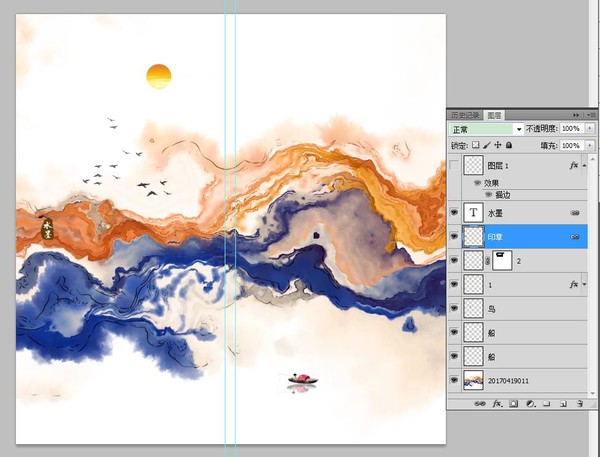Switch to the 图层 tab
This screenshot has width=600, height=457.
(494, 115)
